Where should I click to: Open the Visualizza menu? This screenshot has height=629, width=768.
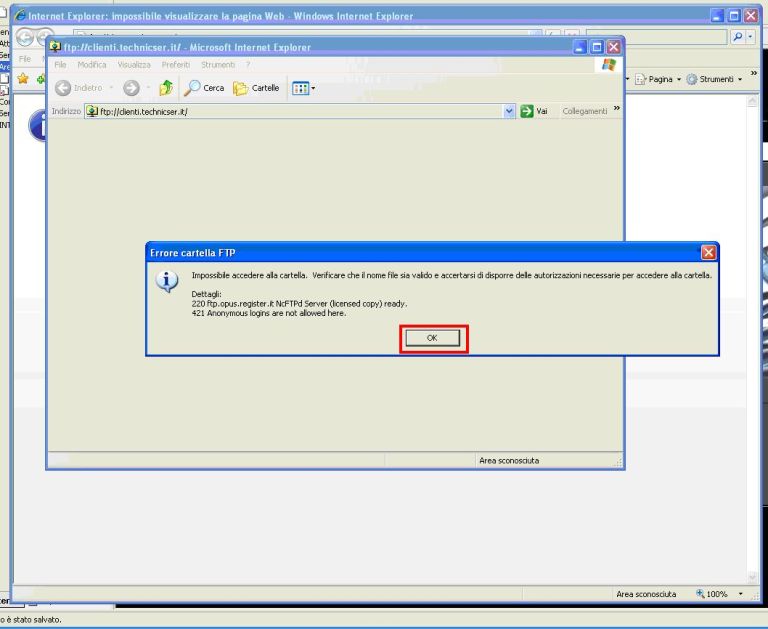click(134, 65)
